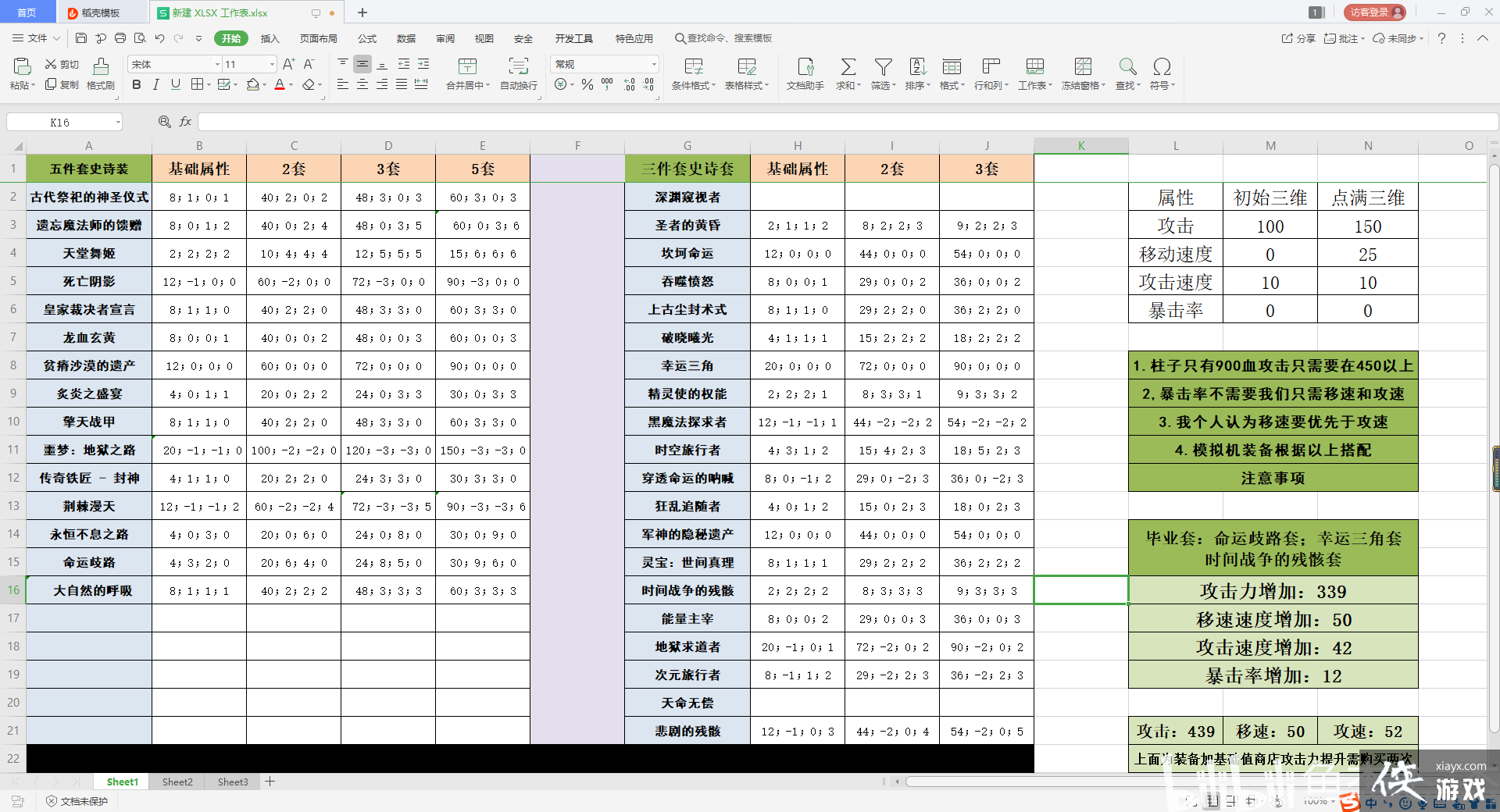
Task: Click the Merge and Center (合并居中) icon
Action: pyautogui.click(x=467, y=67)
